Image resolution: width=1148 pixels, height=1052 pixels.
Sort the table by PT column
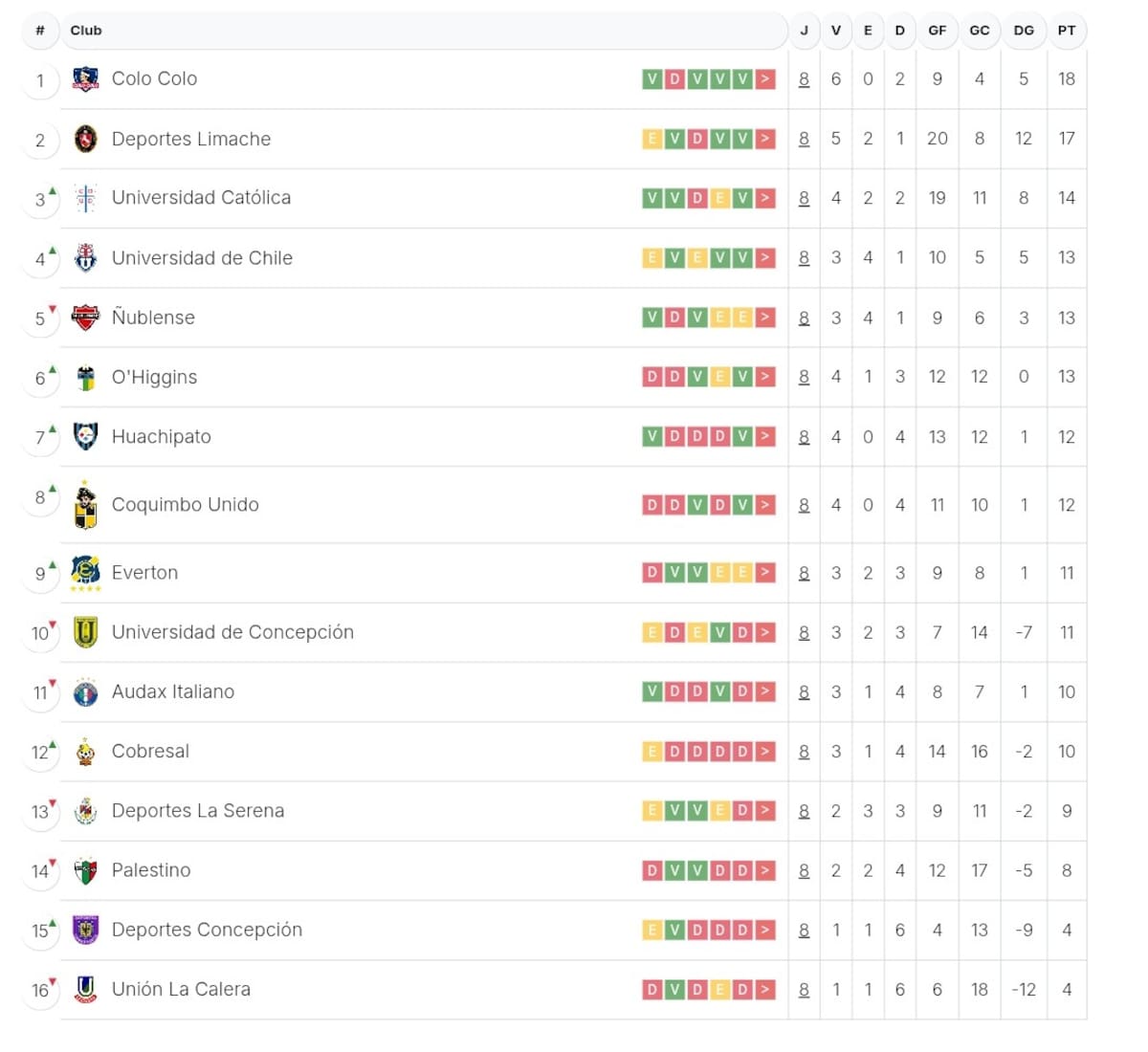click(1067, 30)
